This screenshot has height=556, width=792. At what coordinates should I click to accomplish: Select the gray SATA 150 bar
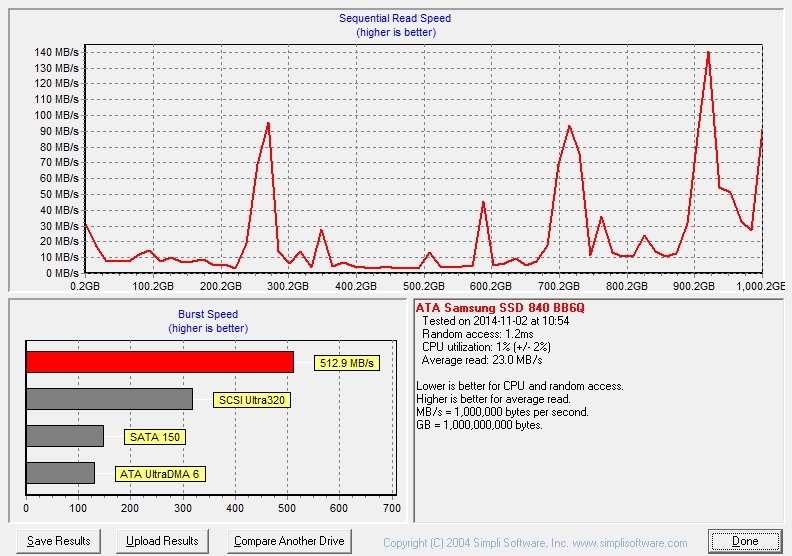[65, 436]
